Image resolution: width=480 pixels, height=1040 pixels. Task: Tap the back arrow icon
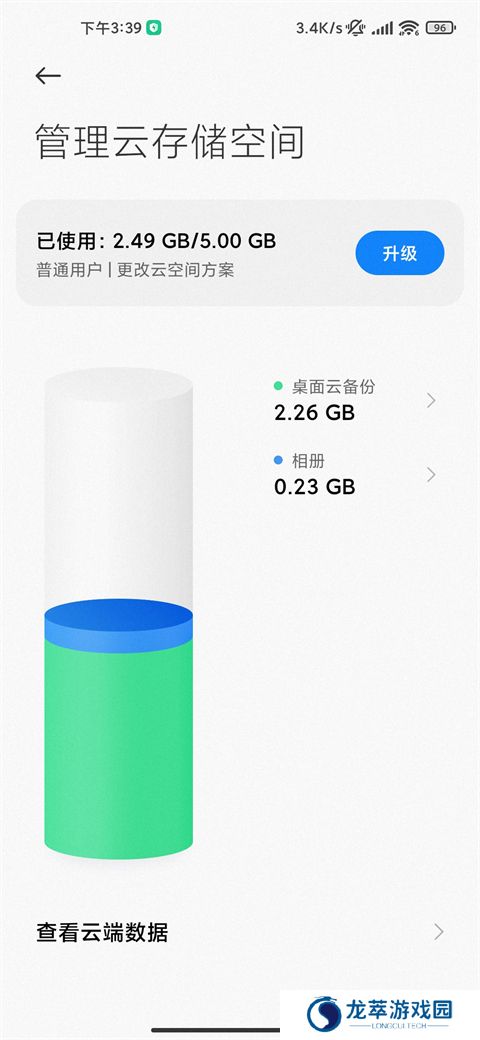point(48,76)
